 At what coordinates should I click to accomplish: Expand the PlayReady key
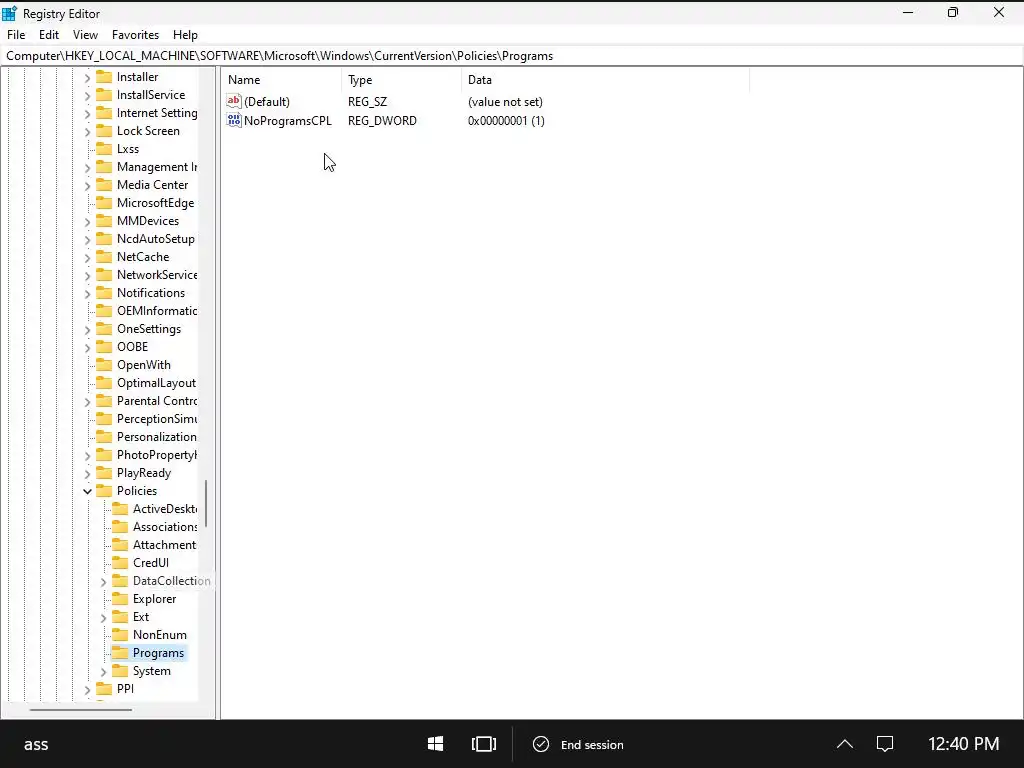pyautogui.click(x=88, y=473)
